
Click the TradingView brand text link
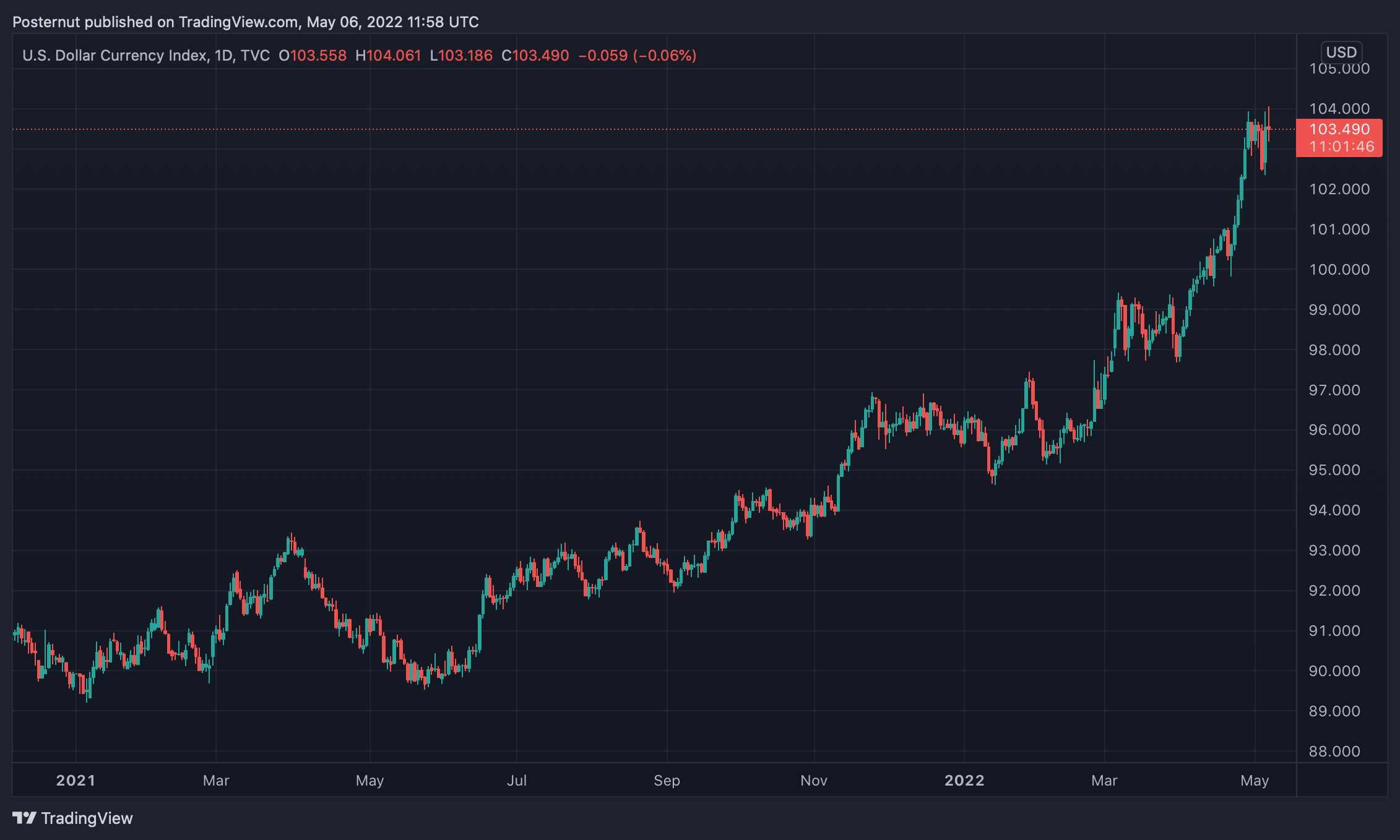87,818
